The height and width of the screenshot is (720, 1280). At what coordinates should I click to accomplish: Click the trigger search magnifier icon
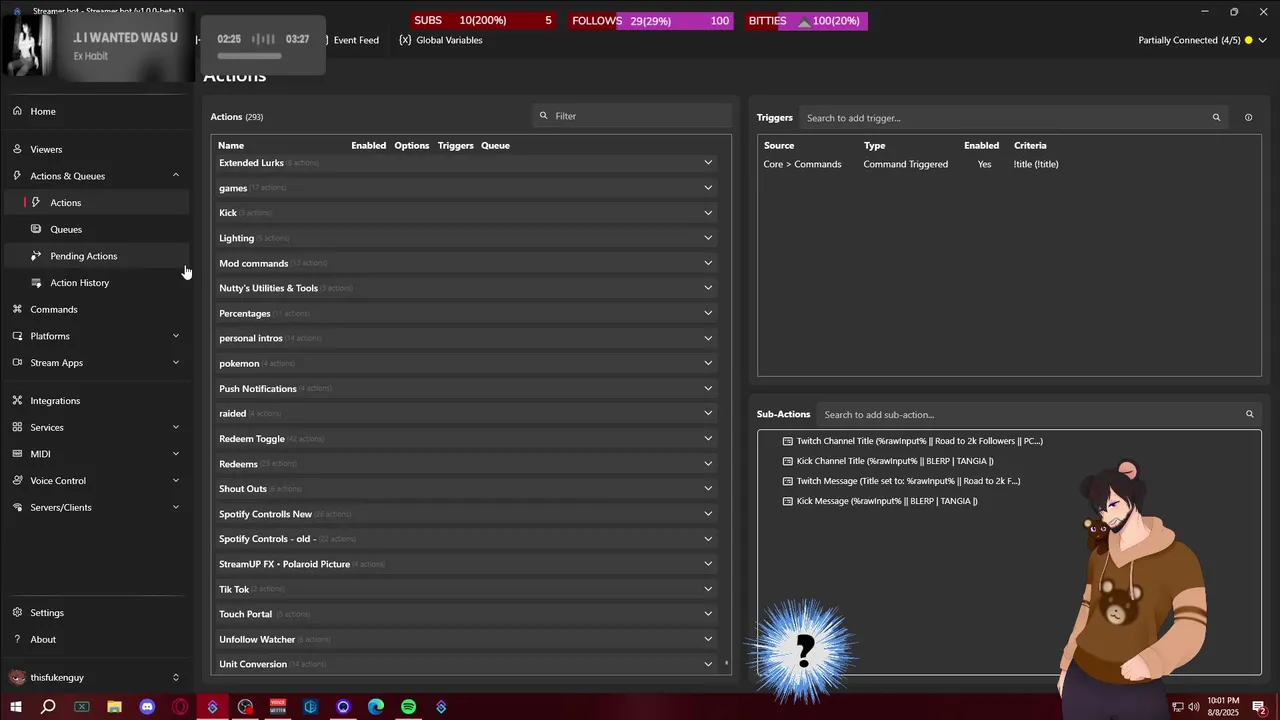pyautogui.click(x=1216, y=118)
